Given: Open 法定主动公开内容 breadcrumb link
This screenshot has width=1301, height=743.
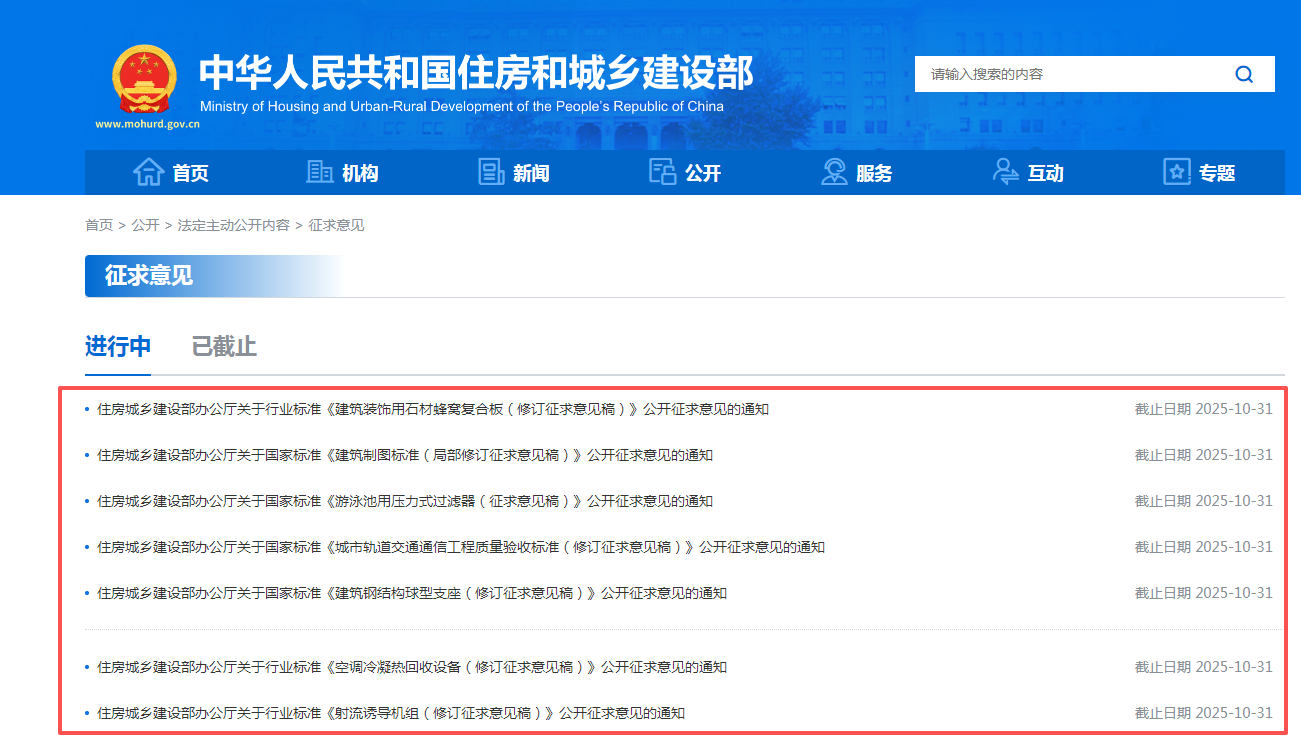Looking at the screenshot, I should pyautogui.click(x=233, y=226).
